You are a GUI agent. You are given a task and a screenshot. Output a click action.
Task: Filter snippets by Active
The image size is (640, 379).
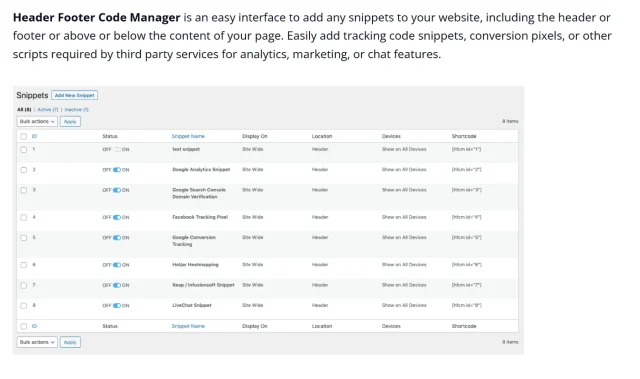click(48, 109)
